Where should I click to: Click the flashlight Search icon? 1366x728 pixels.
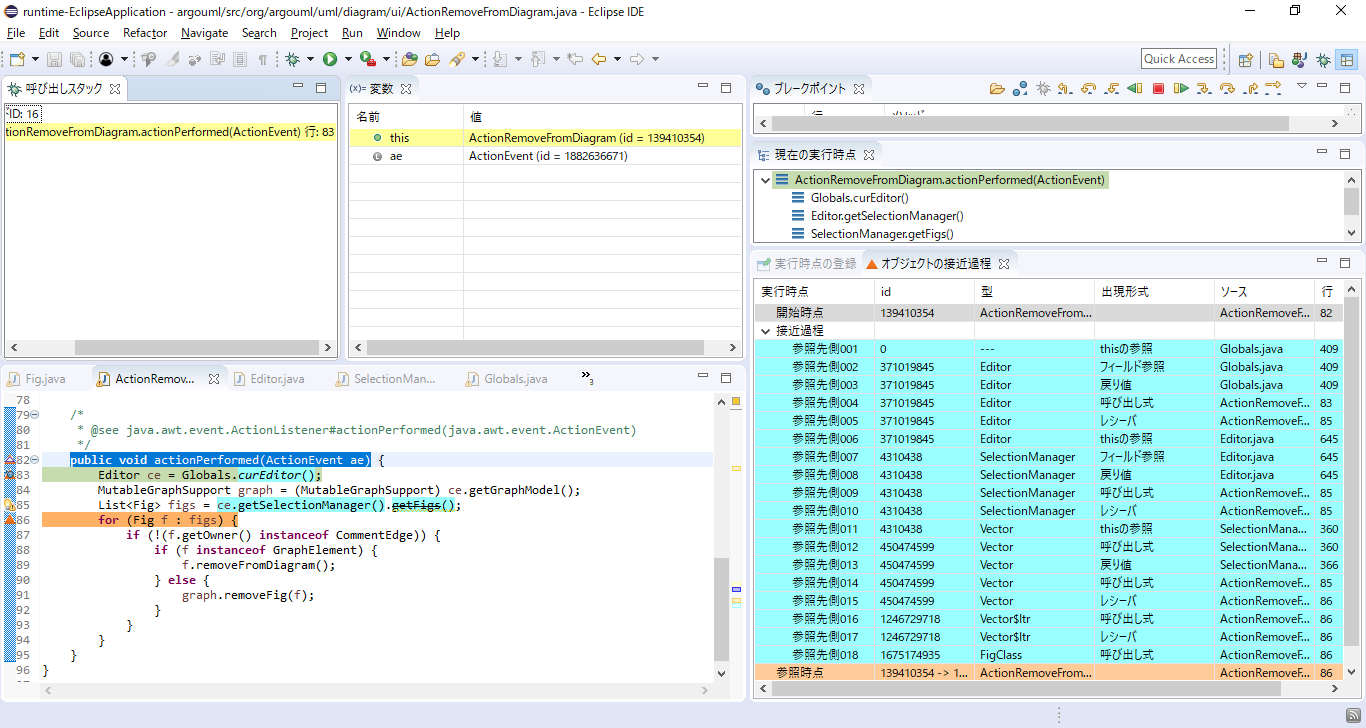tap(457, 60)
